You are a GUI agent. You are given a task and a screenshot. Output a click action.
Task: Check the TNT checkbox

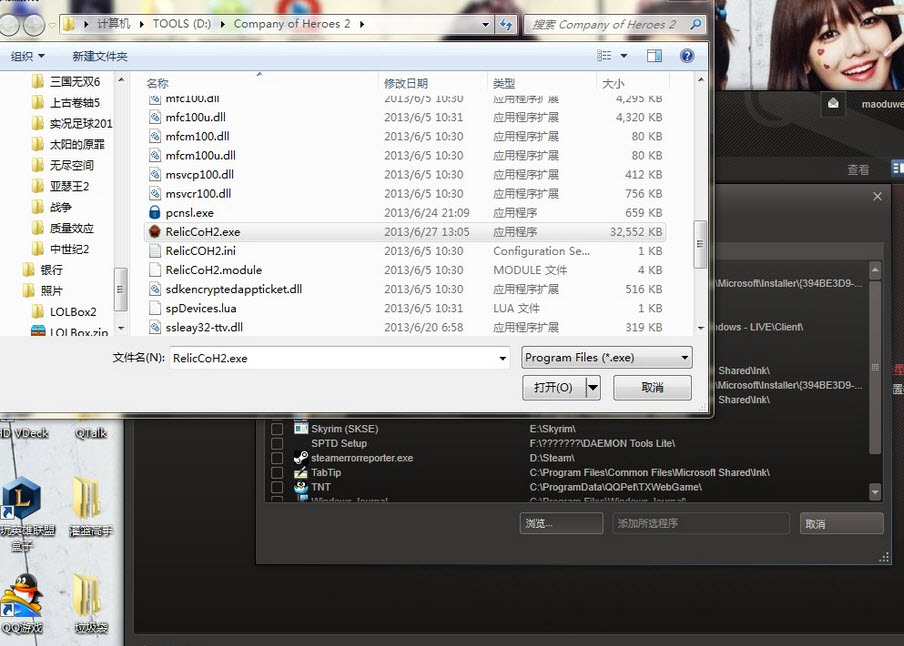[277, 487]
